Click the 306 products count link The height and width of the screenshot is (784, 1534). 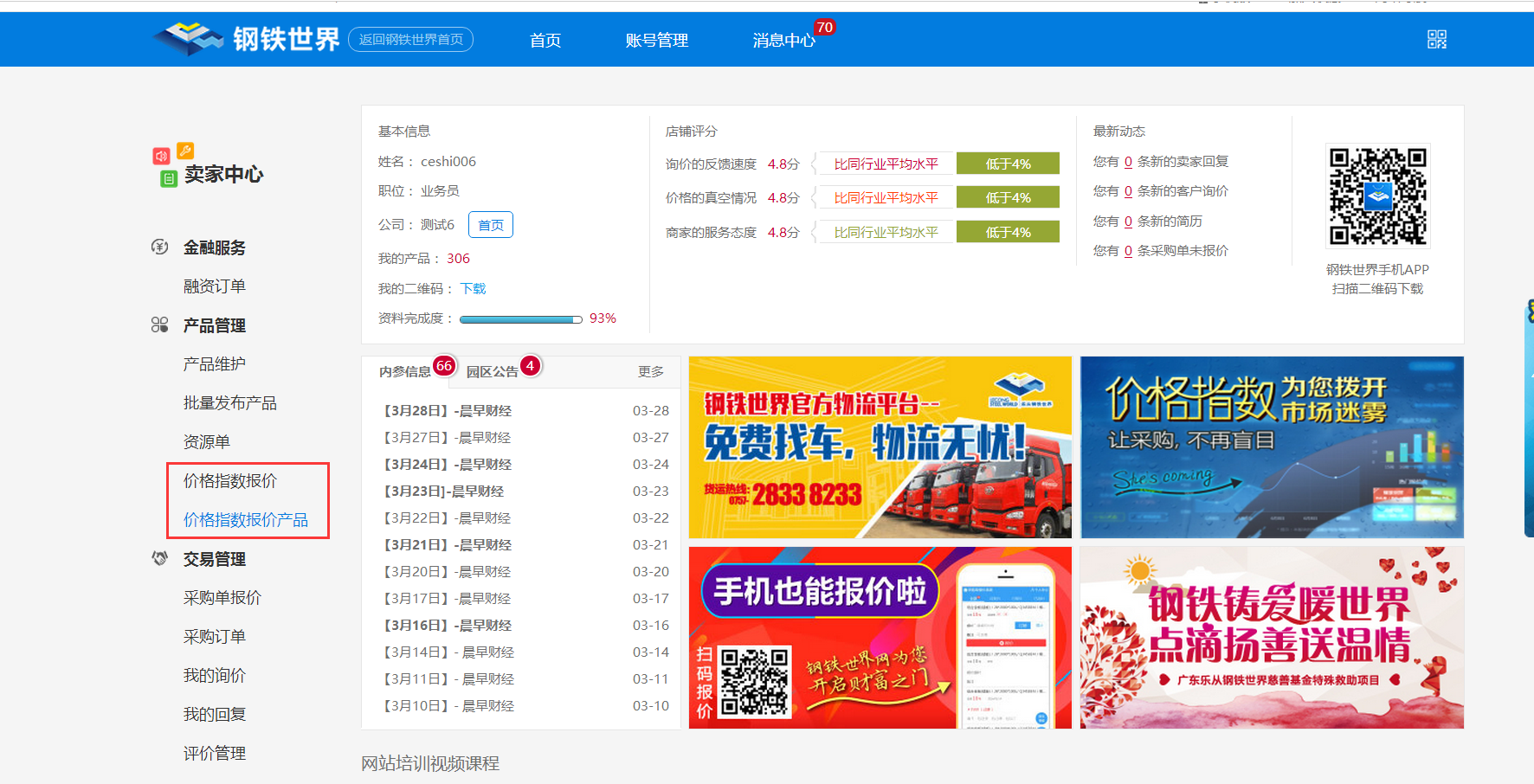coord(458,258)
